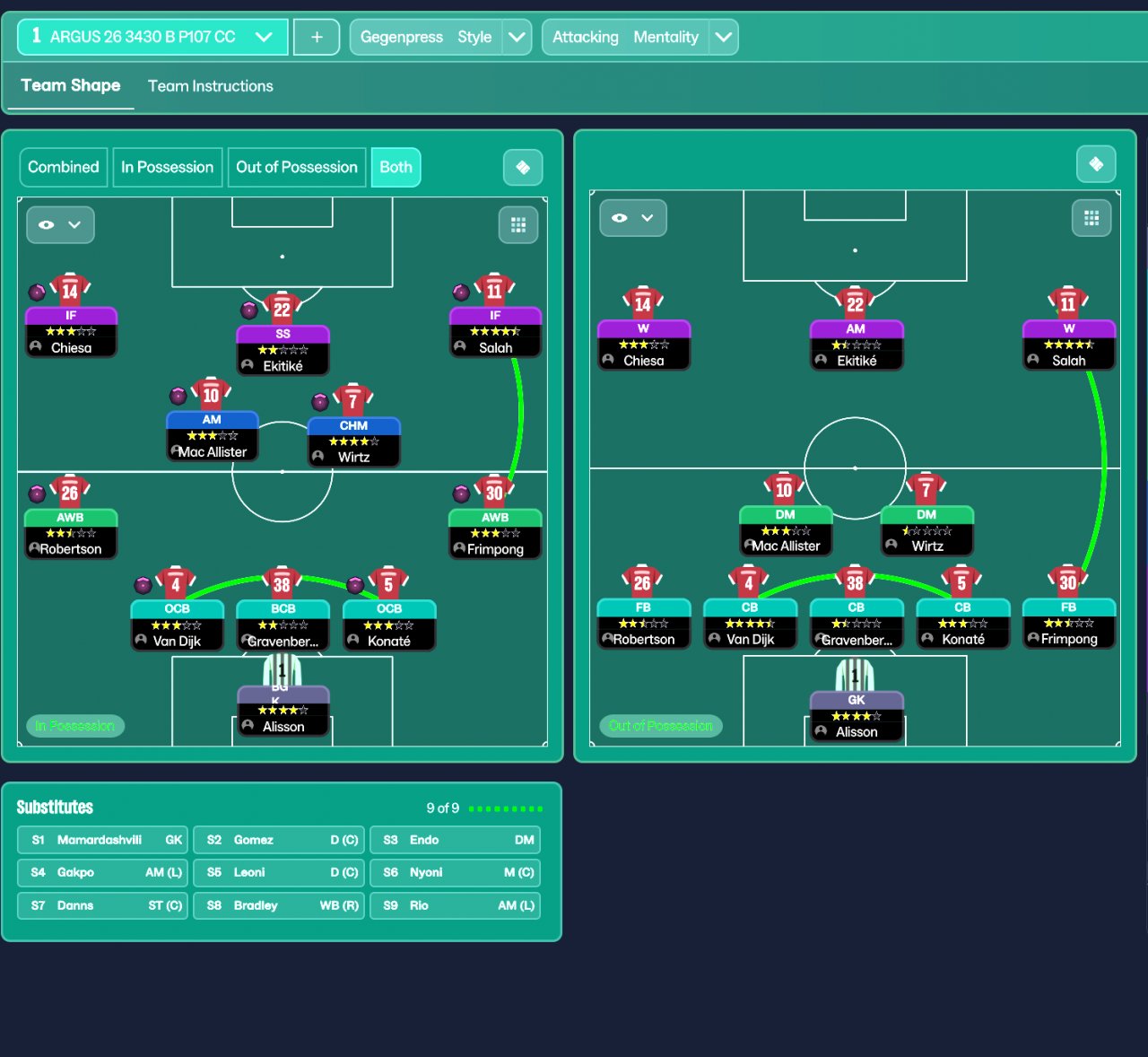This screenshot has height=1057, width=1148.
Task: Select substitute S9 Rio
Action: coord(456,905)
